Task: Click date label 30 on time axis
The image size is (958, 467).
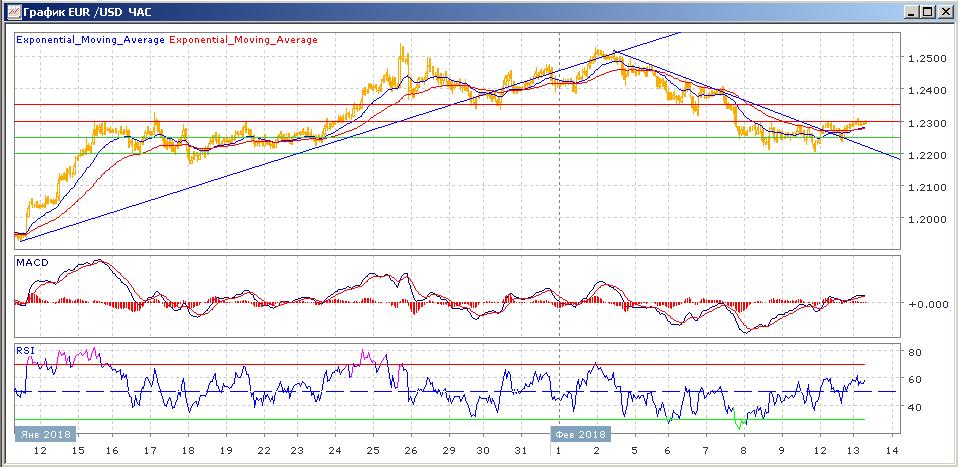Action: 483,451
